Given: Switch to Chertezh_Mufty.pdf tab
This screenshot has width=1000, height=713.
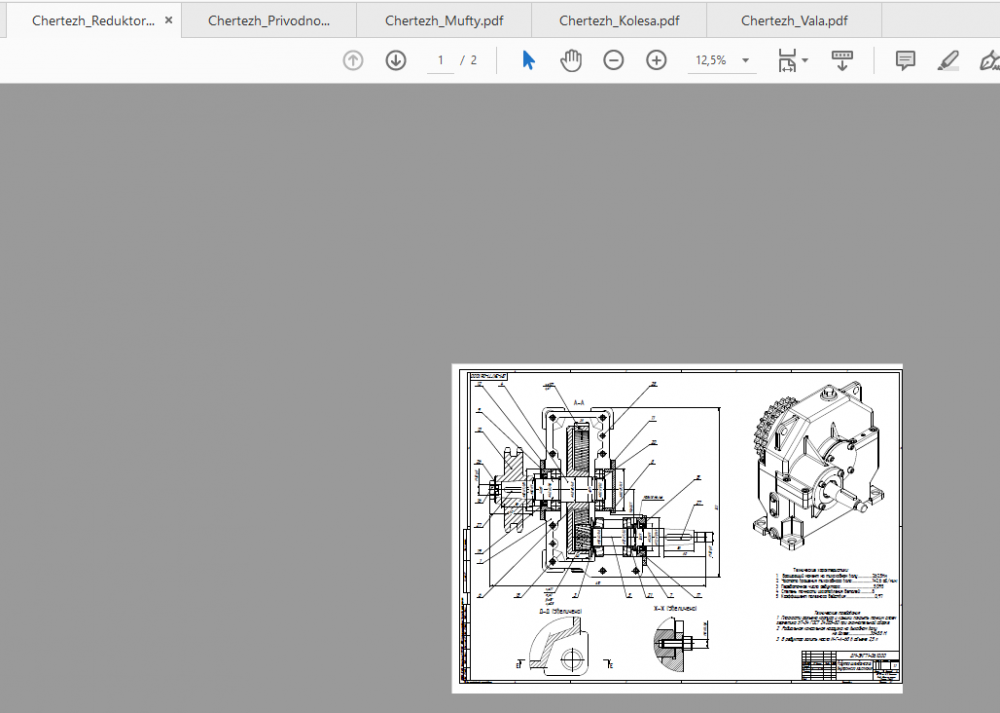Looking at the screenshot, I should [x=444, y=20].
